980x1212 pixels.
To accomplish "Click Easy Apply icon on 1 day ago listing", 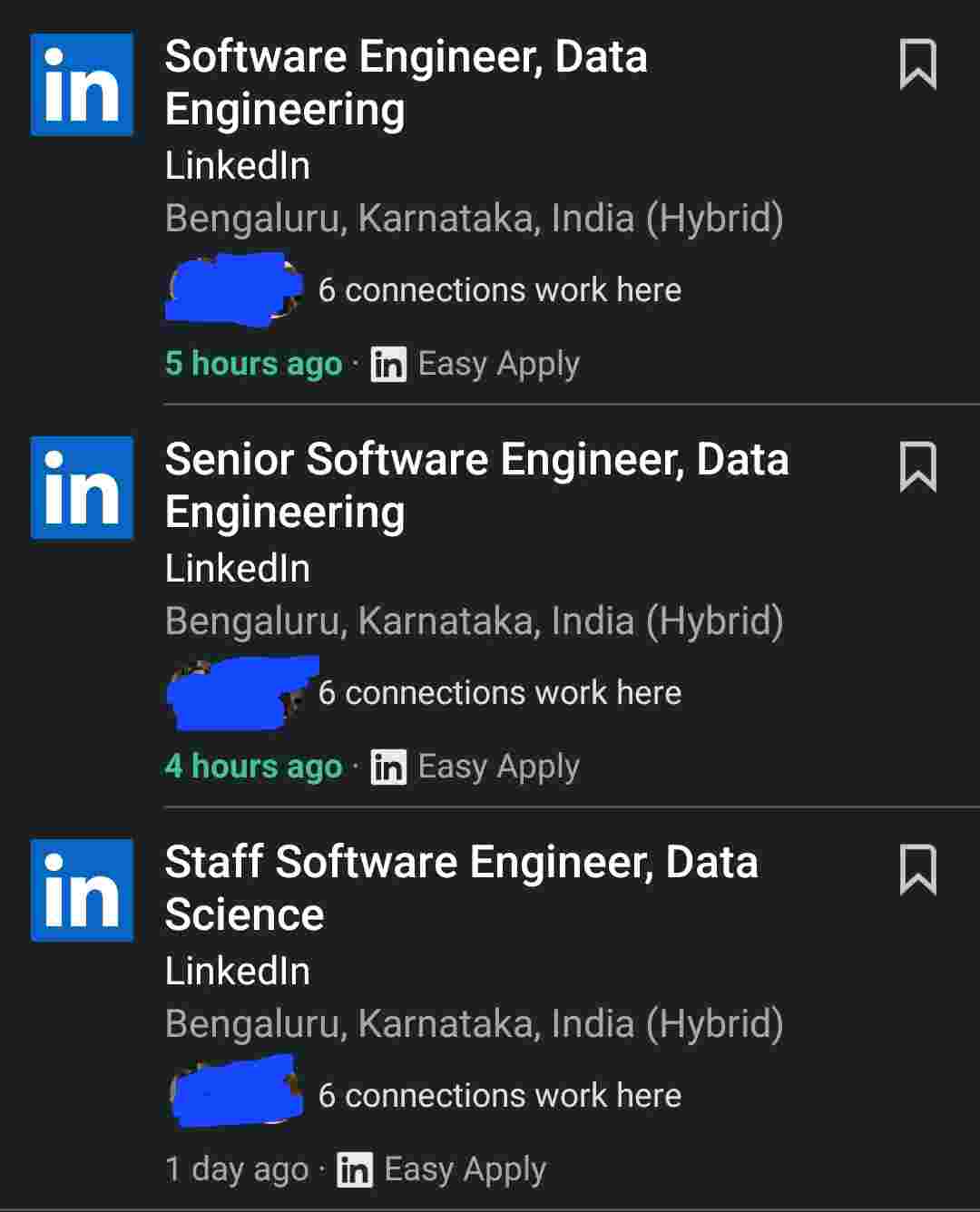I will pos(355,1170).
